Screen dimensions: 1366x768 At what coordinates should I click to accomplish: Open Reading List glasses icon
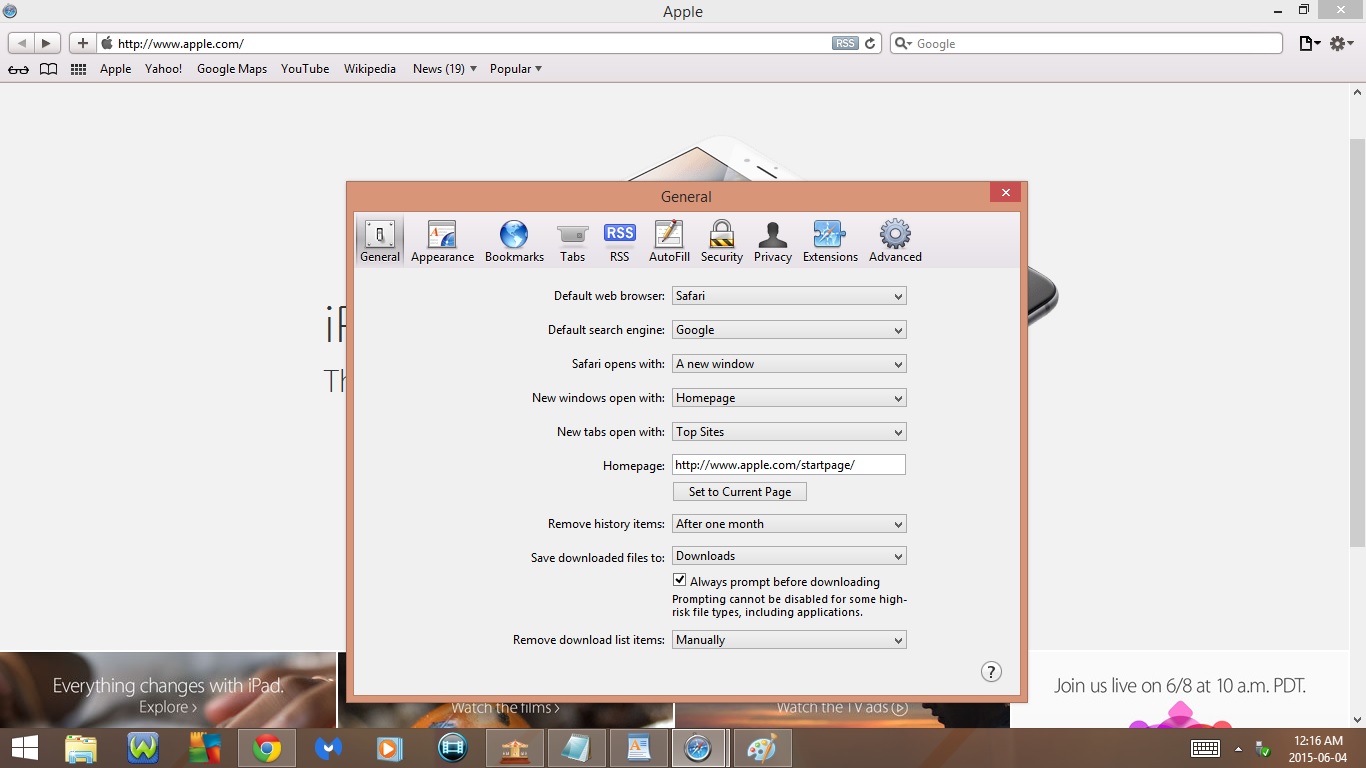(x=18, y=69)
